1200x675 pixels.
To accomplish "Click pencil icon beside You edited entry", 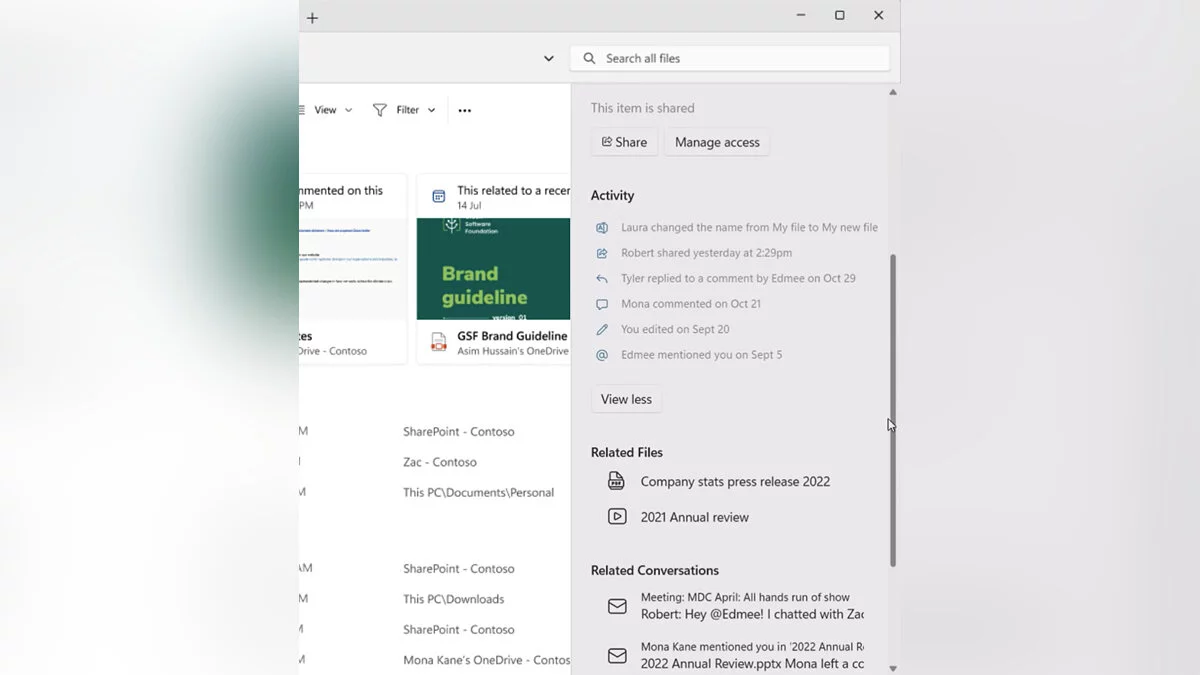I will tap(602, 329).
